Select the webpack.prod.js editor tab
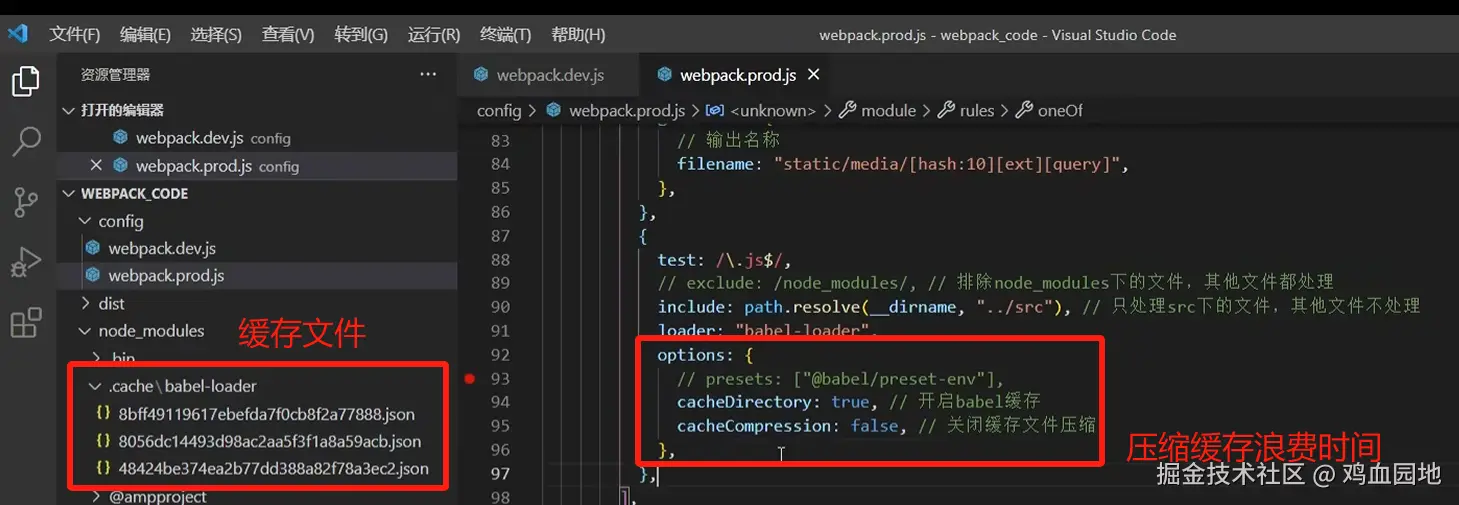Viewport: 1459px width, 505px height. click(738, 75)
